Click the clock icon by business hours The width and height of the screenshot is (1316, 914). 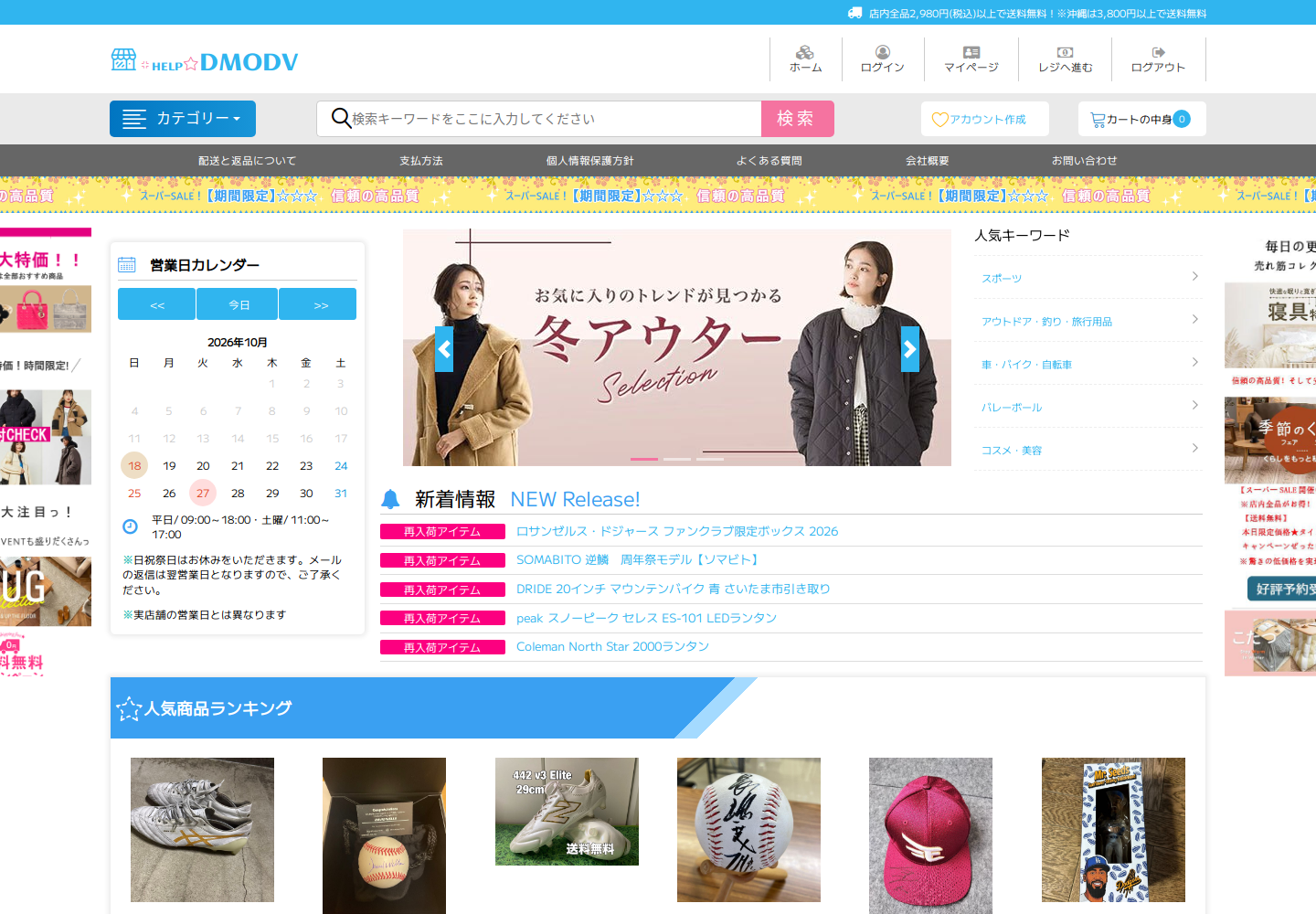pyautogui.click(x=130, y=526)
